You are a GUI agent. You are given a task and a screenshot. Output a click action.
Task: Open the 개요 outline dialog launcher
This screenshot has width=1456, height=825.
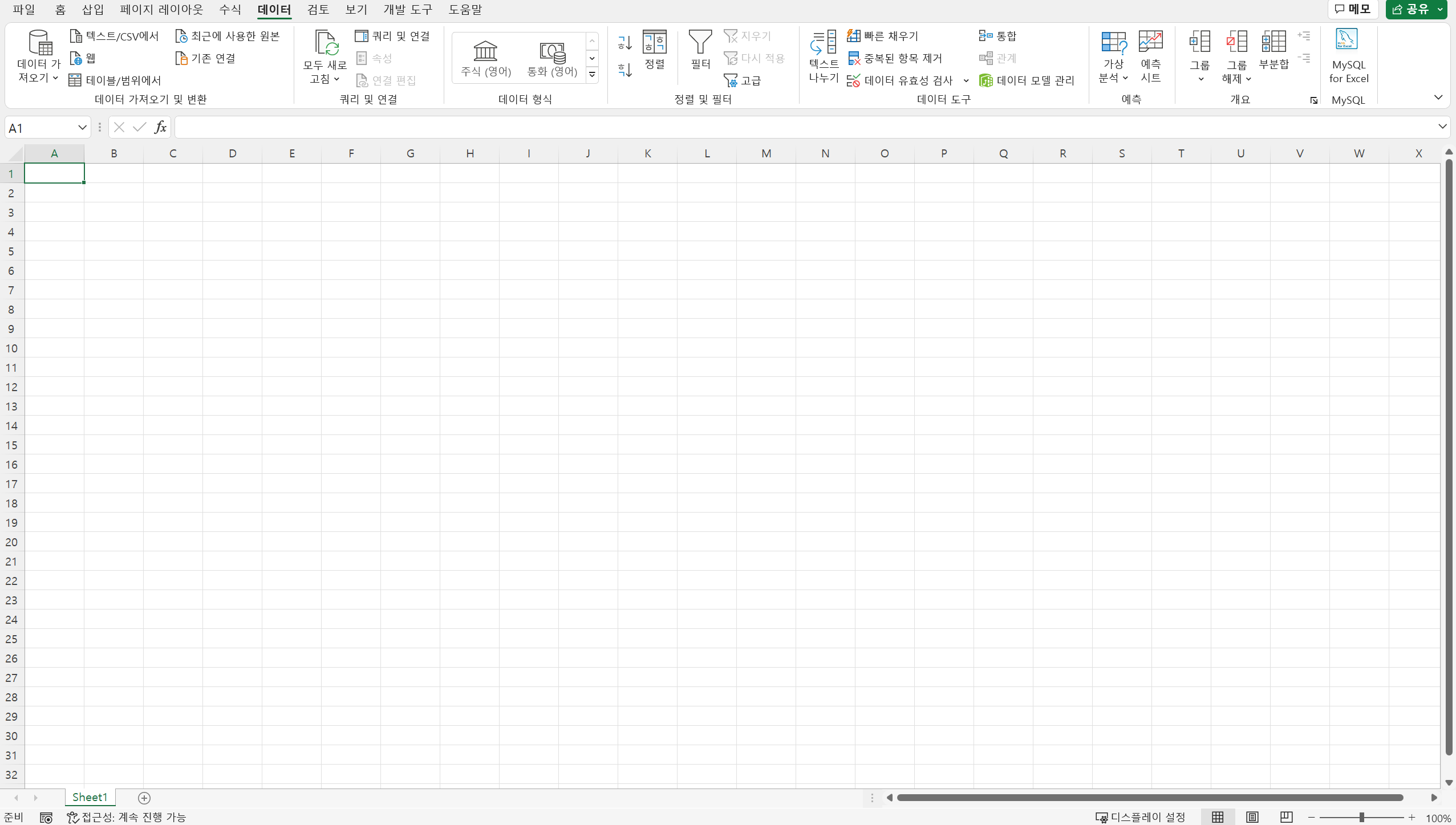(x=1313, y=100)
